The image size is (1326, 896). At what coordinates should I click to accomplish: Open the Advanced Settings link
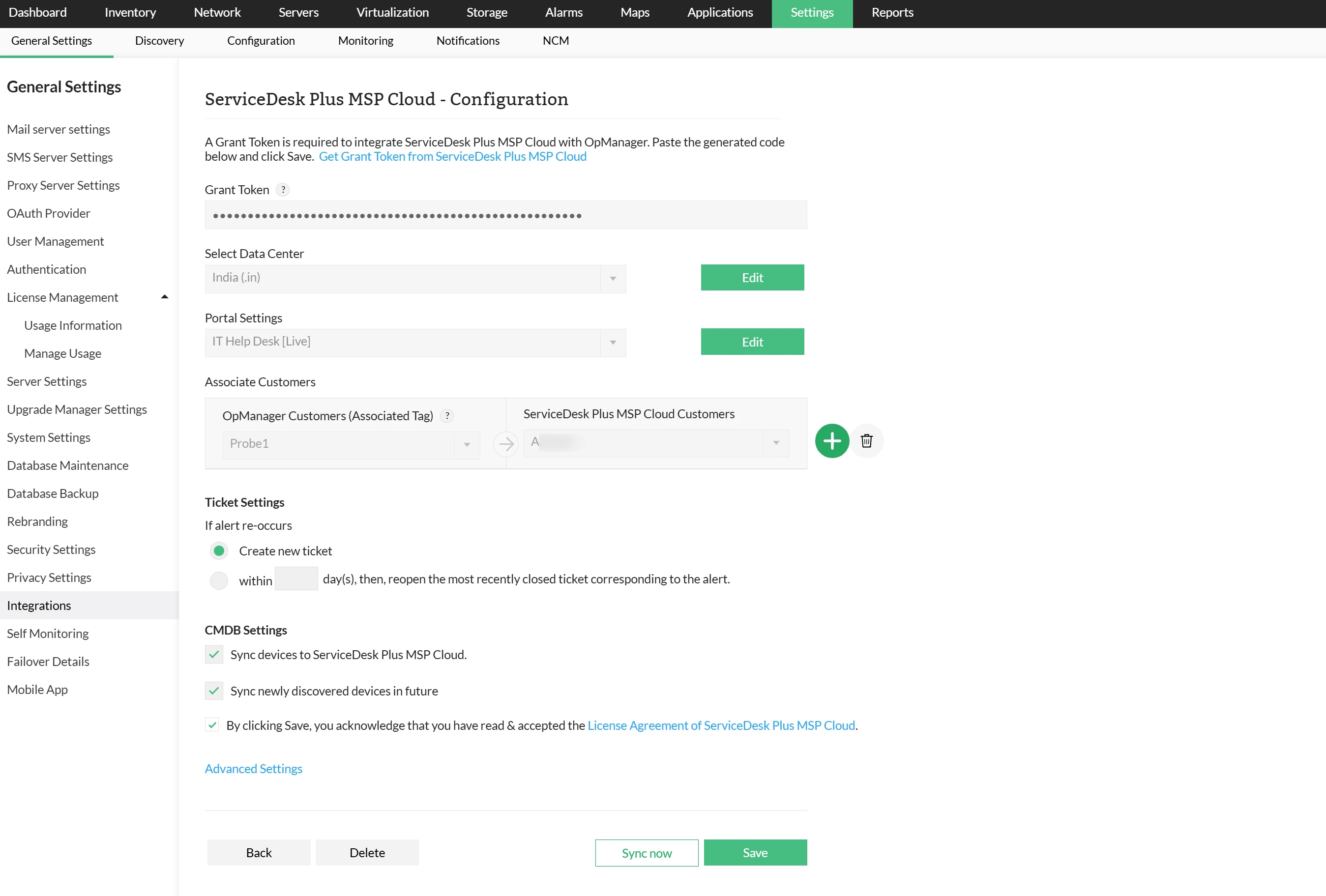253,769
